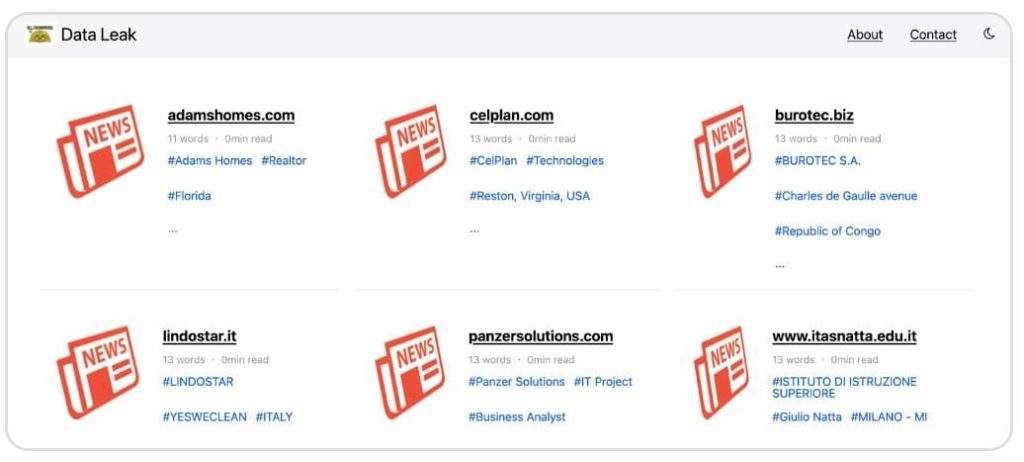
Task: Select the #Republic of Congo tag
Action: [827, 231]
